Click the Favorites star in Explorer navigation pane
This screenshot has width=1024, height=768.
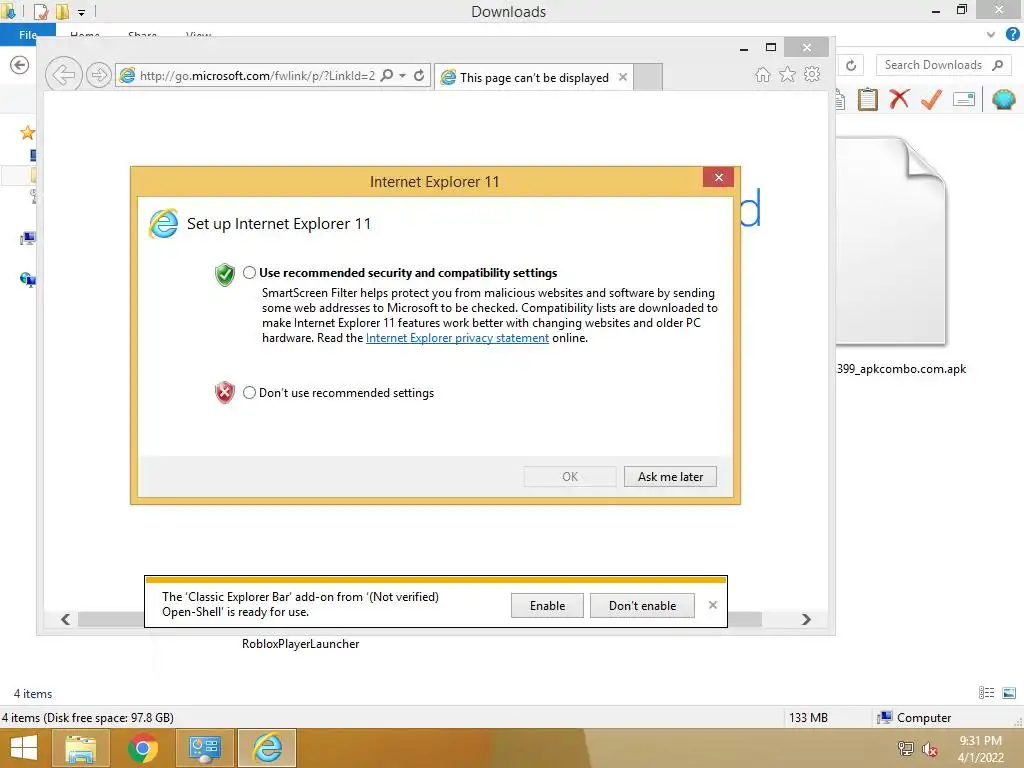coord(27,133)
